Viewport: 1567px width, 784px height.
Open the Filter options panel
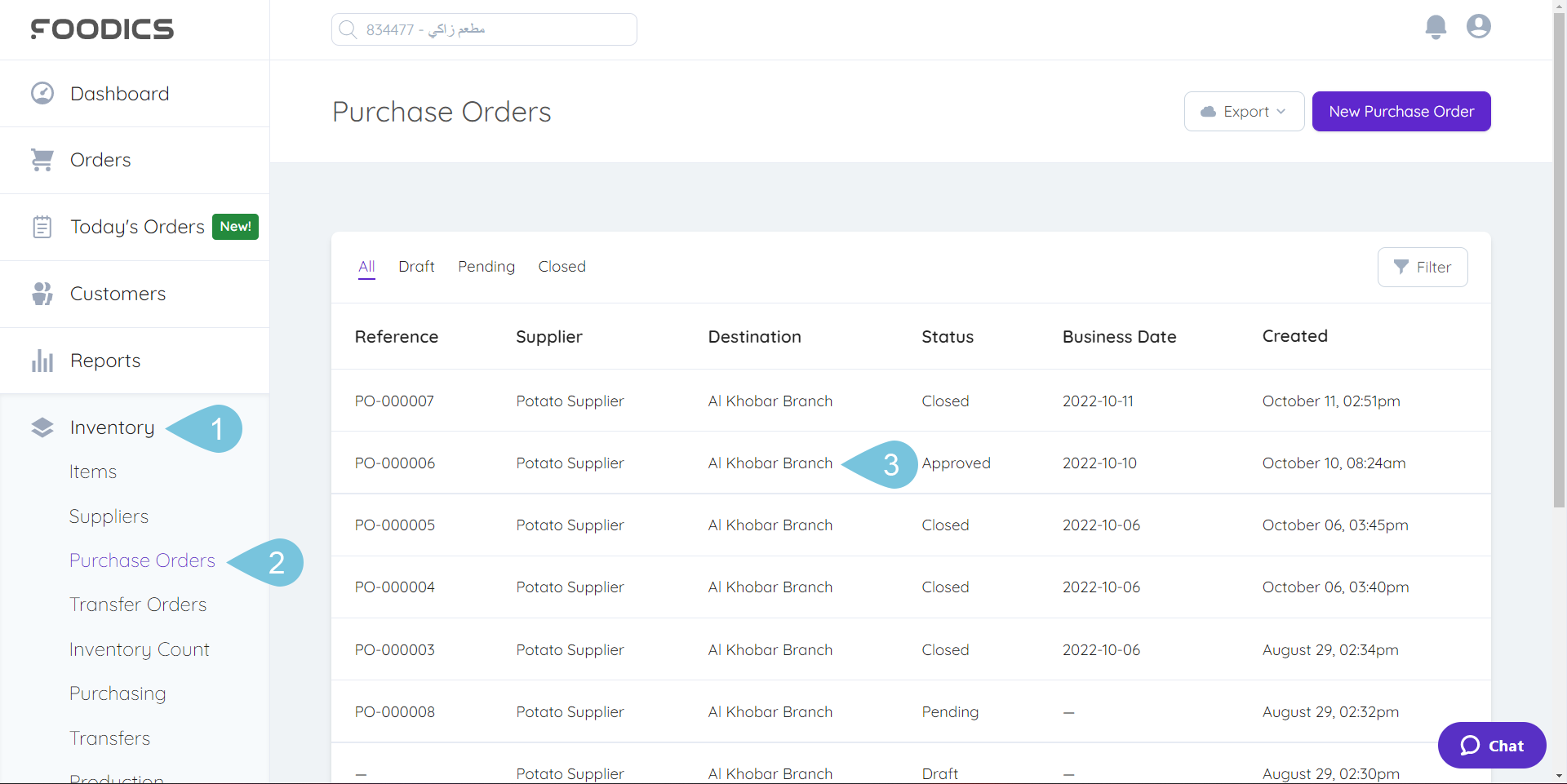[1423, 267]
